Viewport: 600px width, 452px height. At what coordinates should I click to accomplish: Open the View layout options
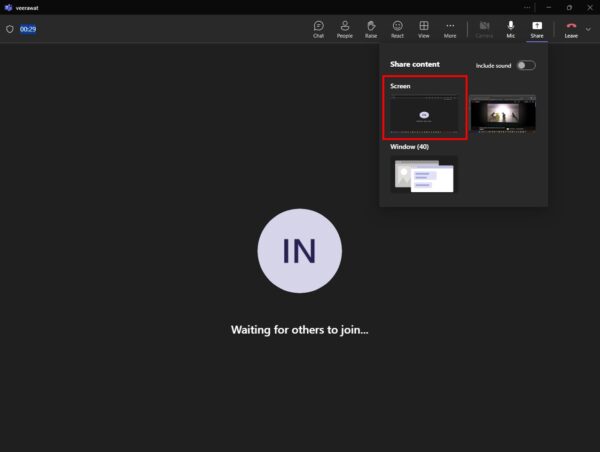click(424, 28)
